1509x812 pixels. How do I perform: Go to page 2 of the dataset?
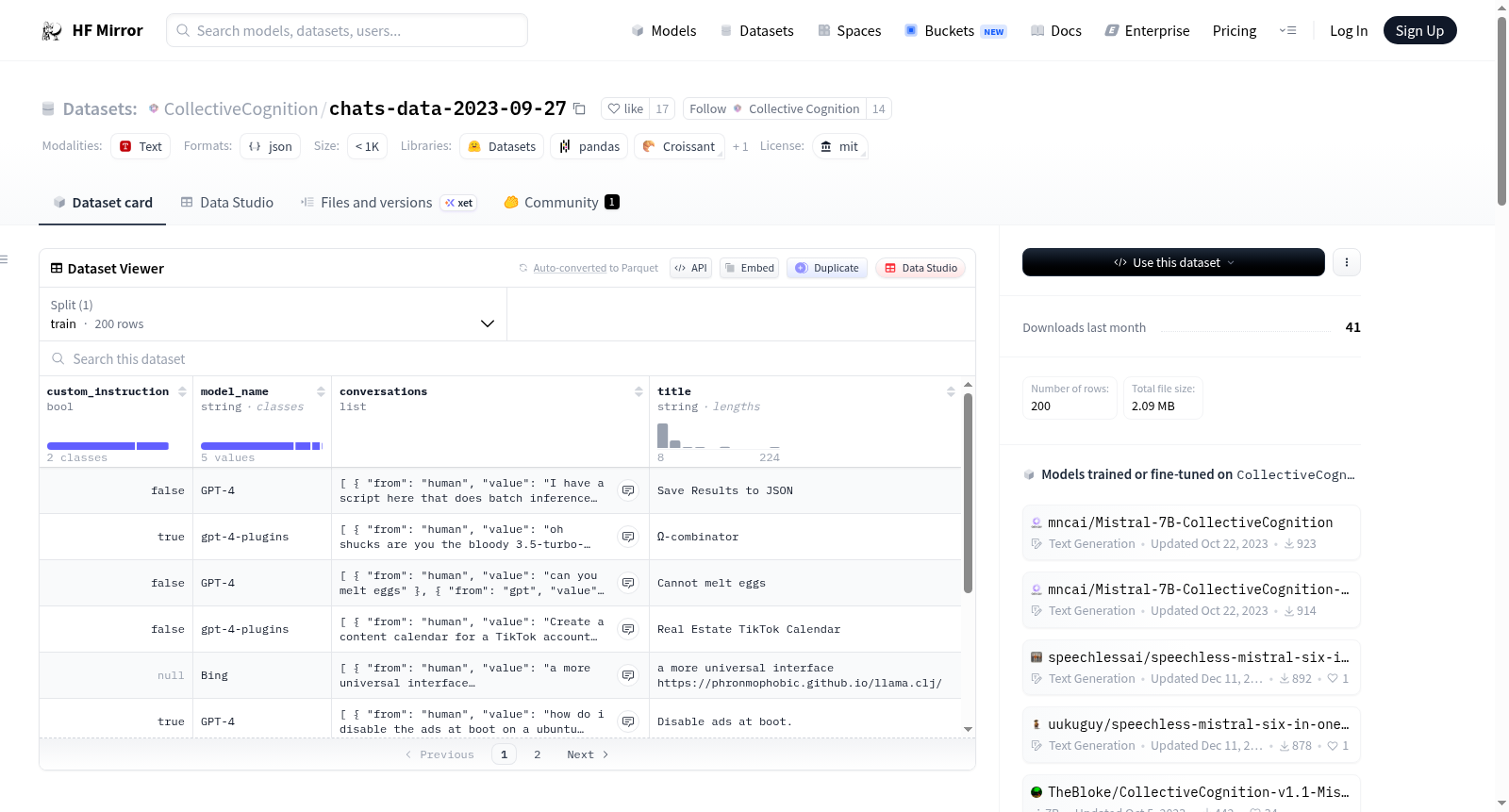(x=538, y=754)
